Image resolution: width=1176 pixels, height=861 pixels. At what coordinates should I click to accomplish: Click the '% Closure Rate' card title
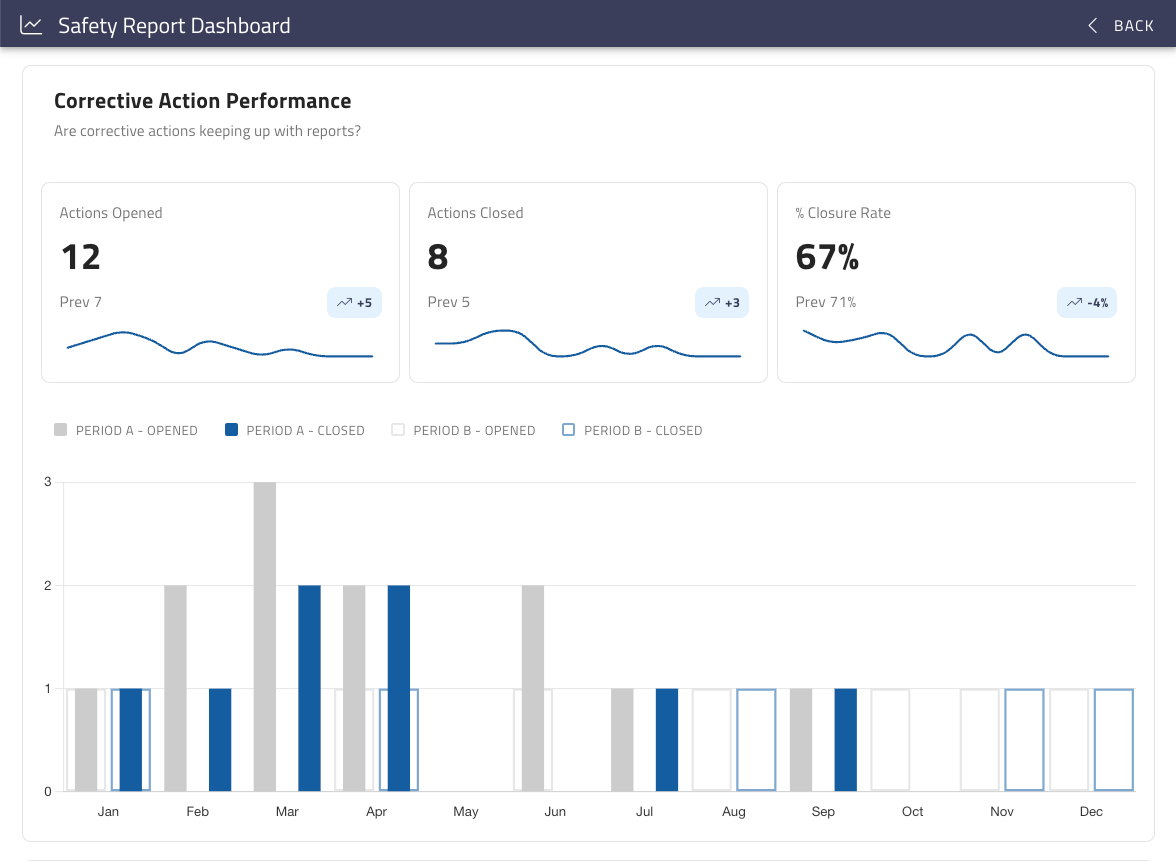coord(843,213)
